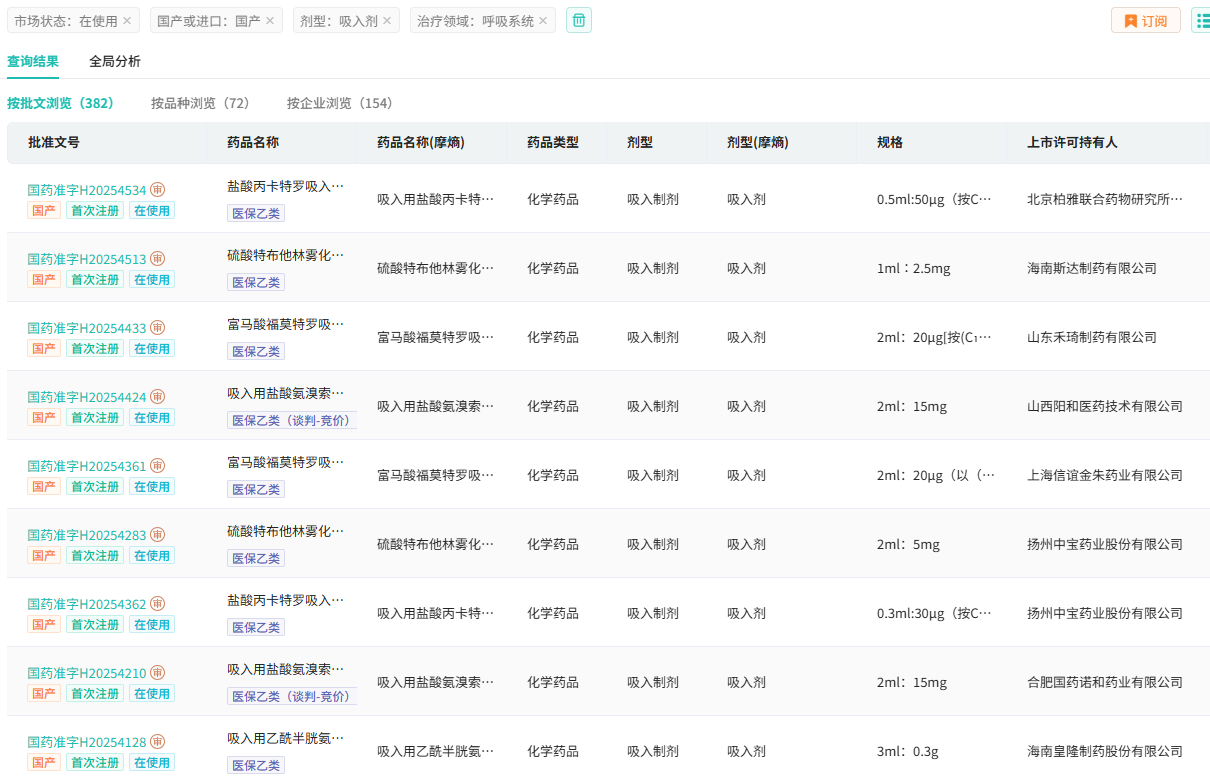Click the 审 icon beside 国药准字H20254433
The height and width of the screenshot is (784, 1210).
(x=158, y=328)
